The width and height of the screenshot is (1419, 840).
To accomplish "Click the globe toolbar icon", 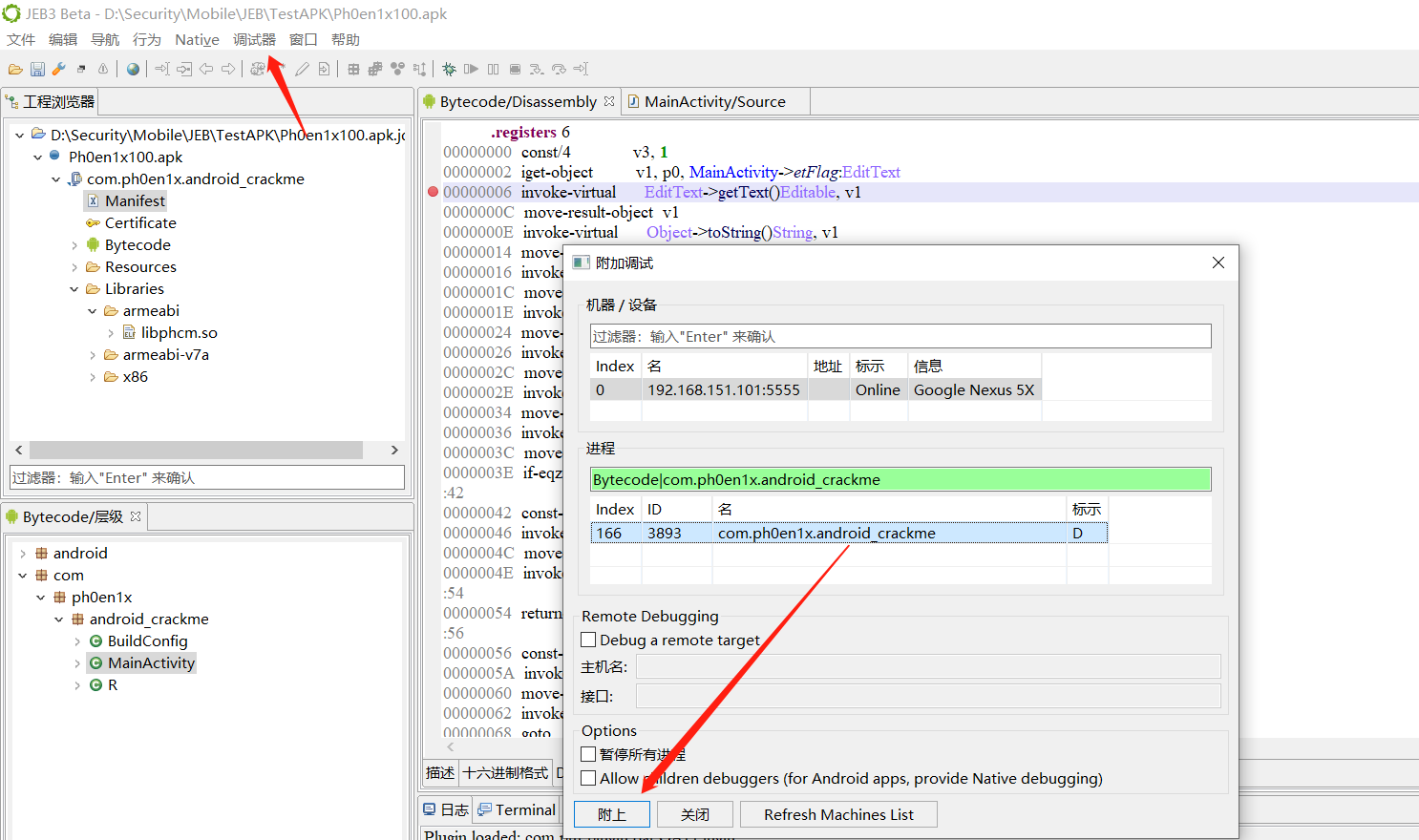I will [x=133, y=69].
